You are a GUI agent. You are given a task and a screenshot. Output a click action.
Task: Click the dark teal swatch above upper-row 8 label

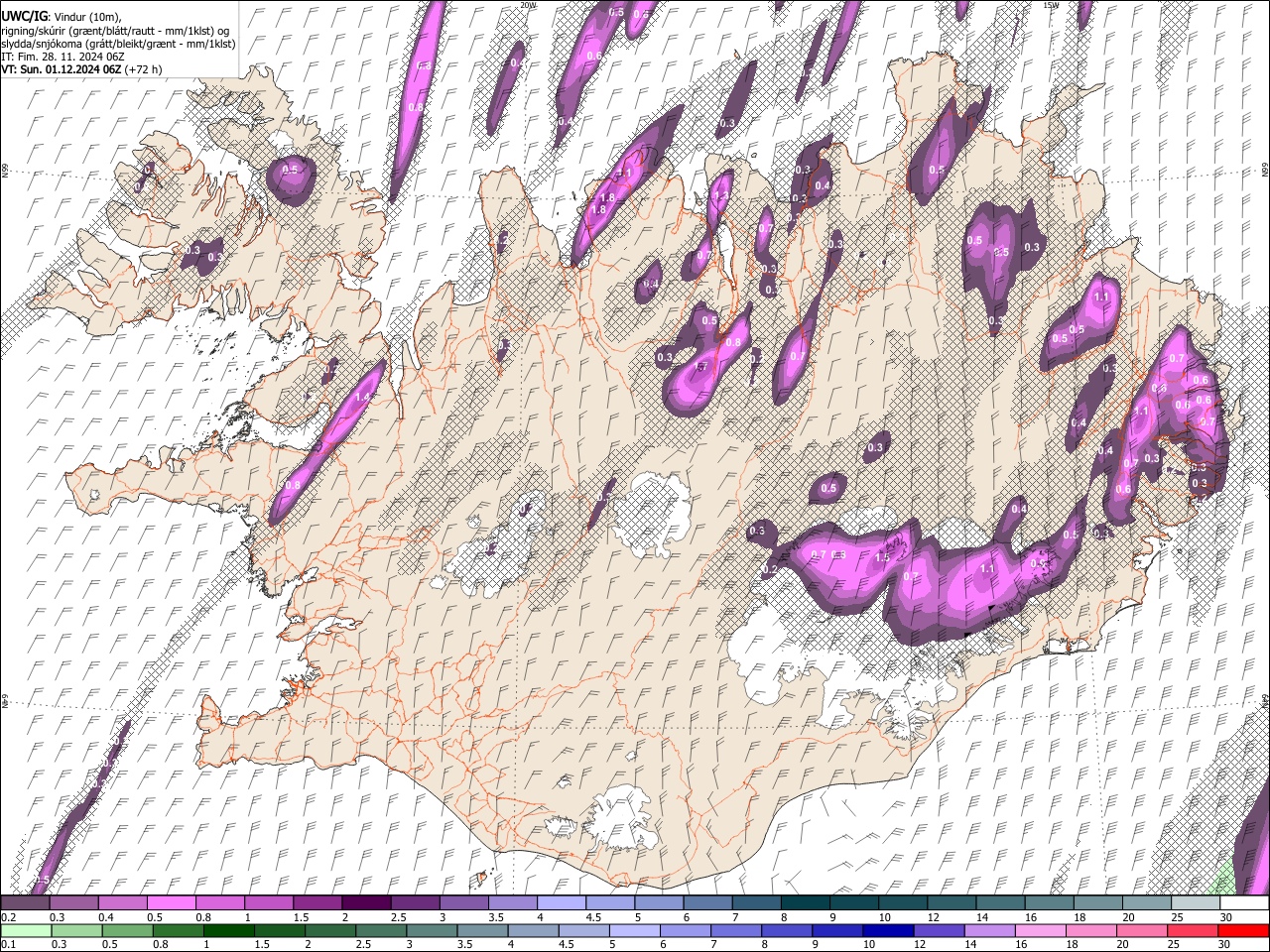[807, 902]
